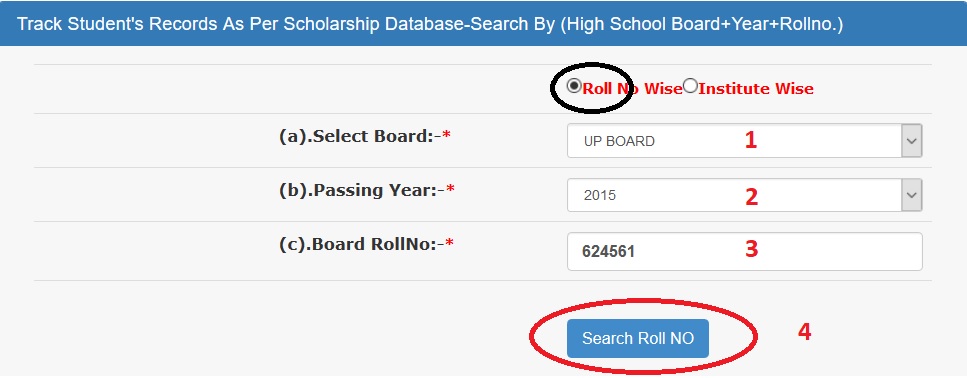
Task: Open the Passing Year dropdown showing 2015
Action: click(744, 195)
